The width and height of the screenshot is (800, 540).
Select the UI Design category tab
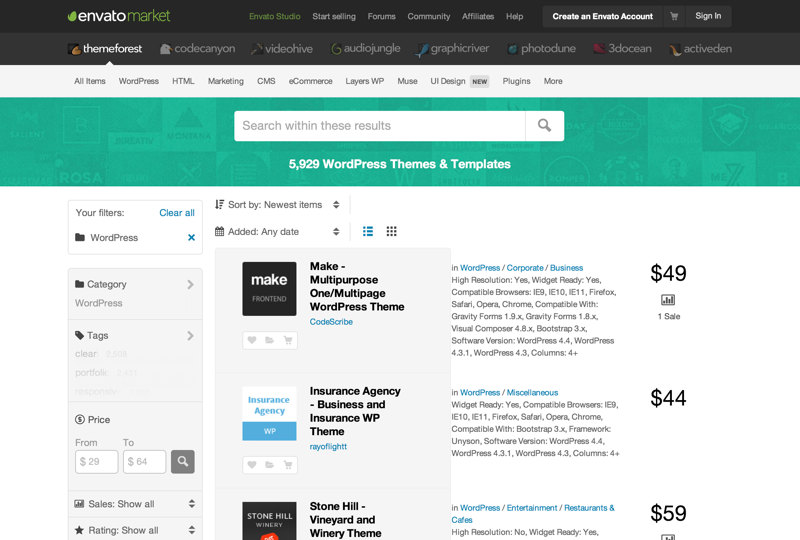[x=448, y=81]
